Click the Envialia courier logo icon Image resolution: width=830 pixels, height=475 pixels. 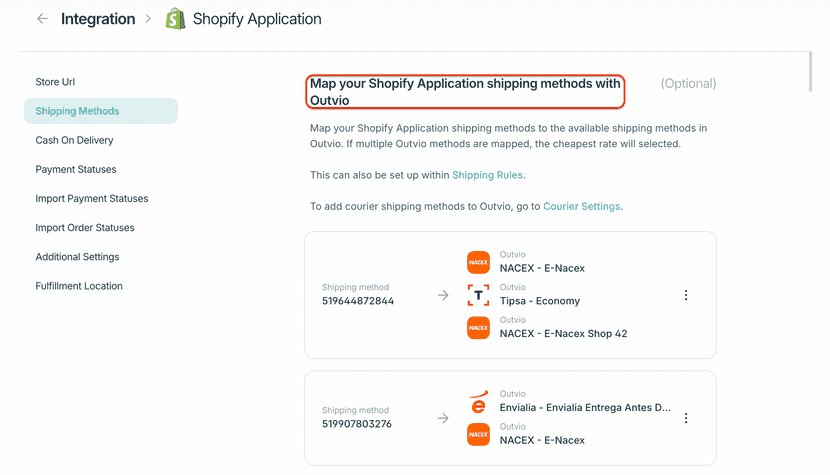478,401
